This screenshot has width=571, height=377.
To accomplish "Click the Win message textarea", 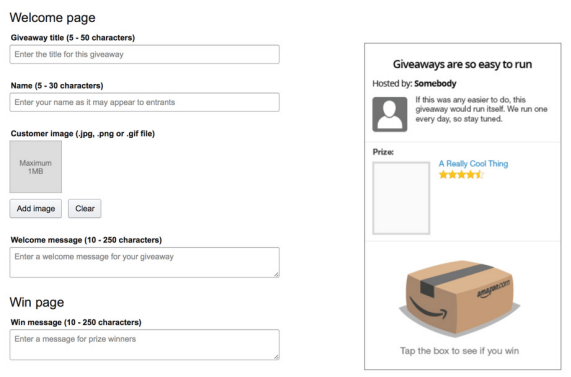I will coord(144,345).
